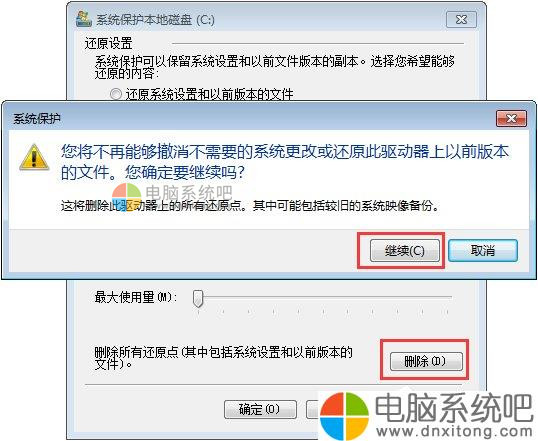Click the 取消 button in the warning dialog

coord(482,251)
